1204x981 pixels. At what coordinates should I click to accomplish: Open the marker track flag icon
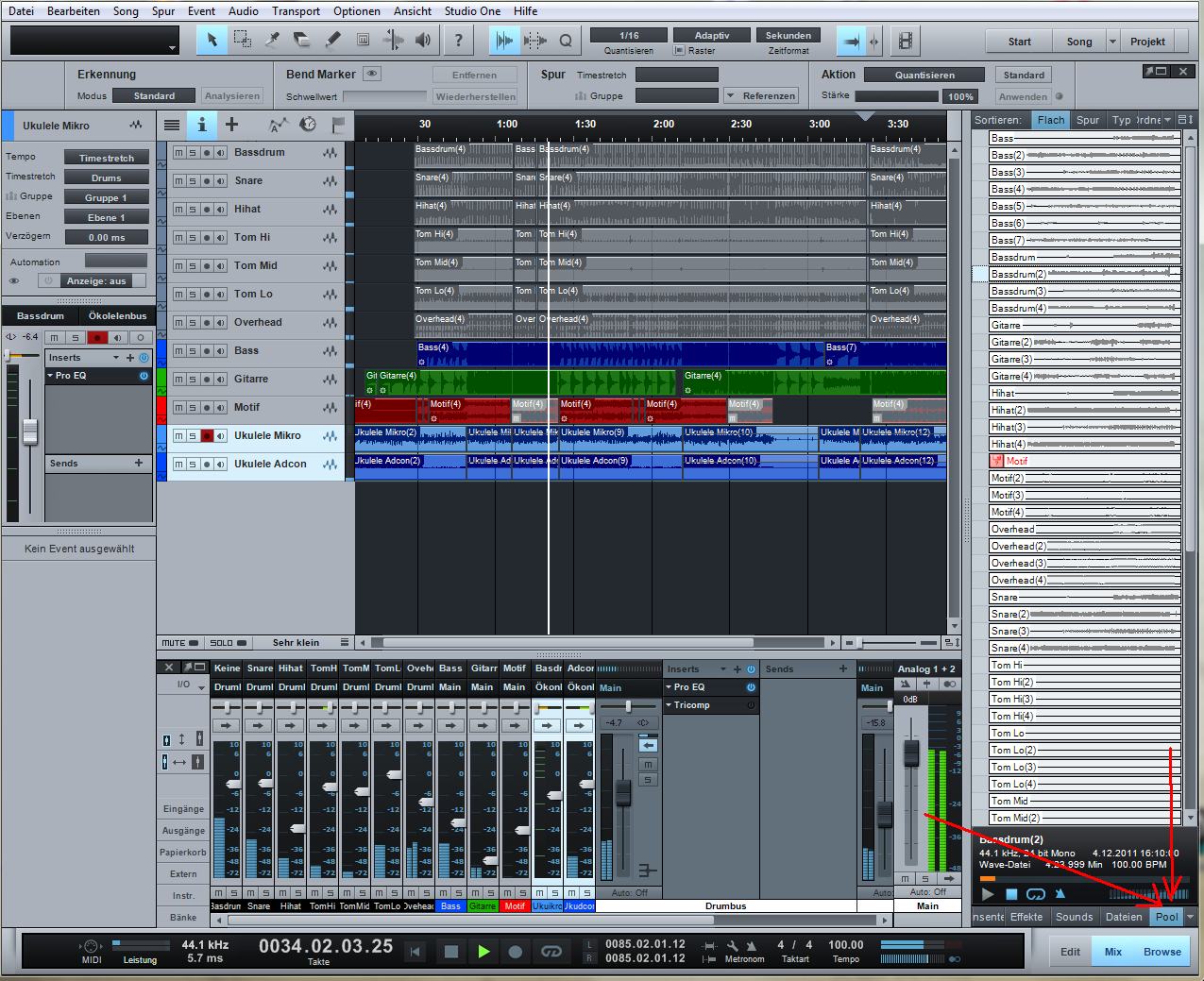coord(338,125)
